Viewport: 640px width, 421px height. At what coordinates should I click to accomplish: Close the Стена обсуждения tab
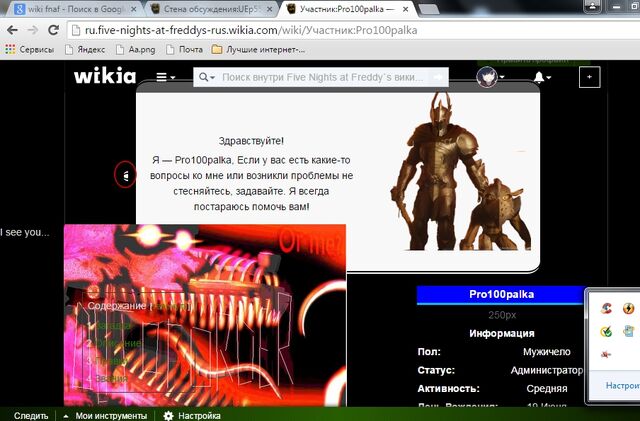tap(269, 9)
